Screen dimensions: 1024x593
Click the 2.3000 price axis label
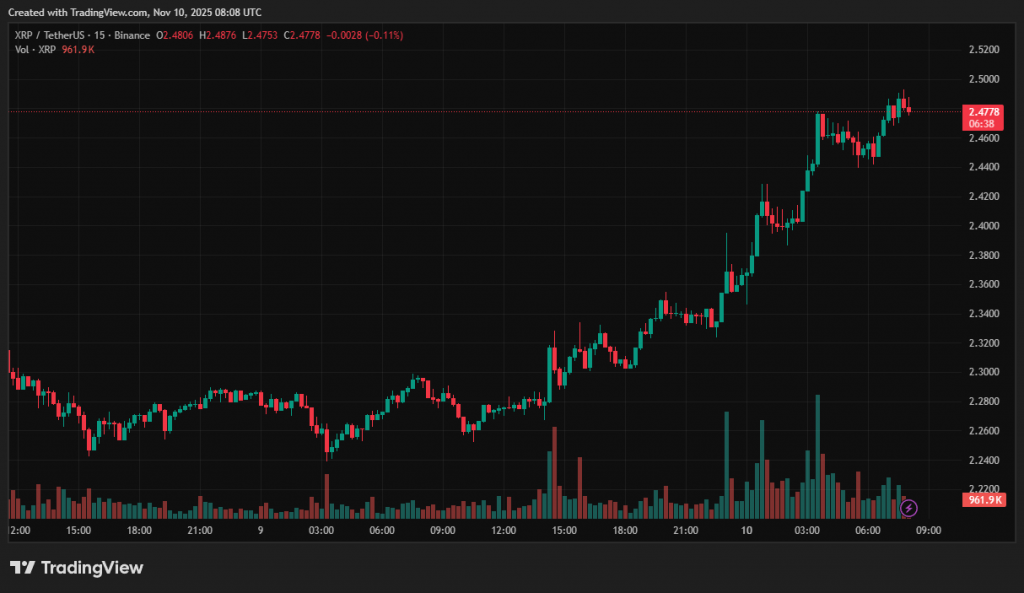point(983,372)
